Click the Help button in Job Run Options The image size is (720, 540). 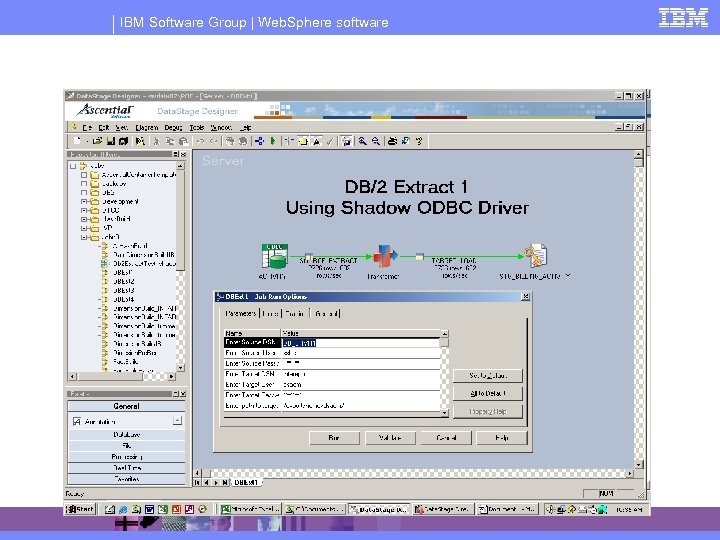coord(502,438)
